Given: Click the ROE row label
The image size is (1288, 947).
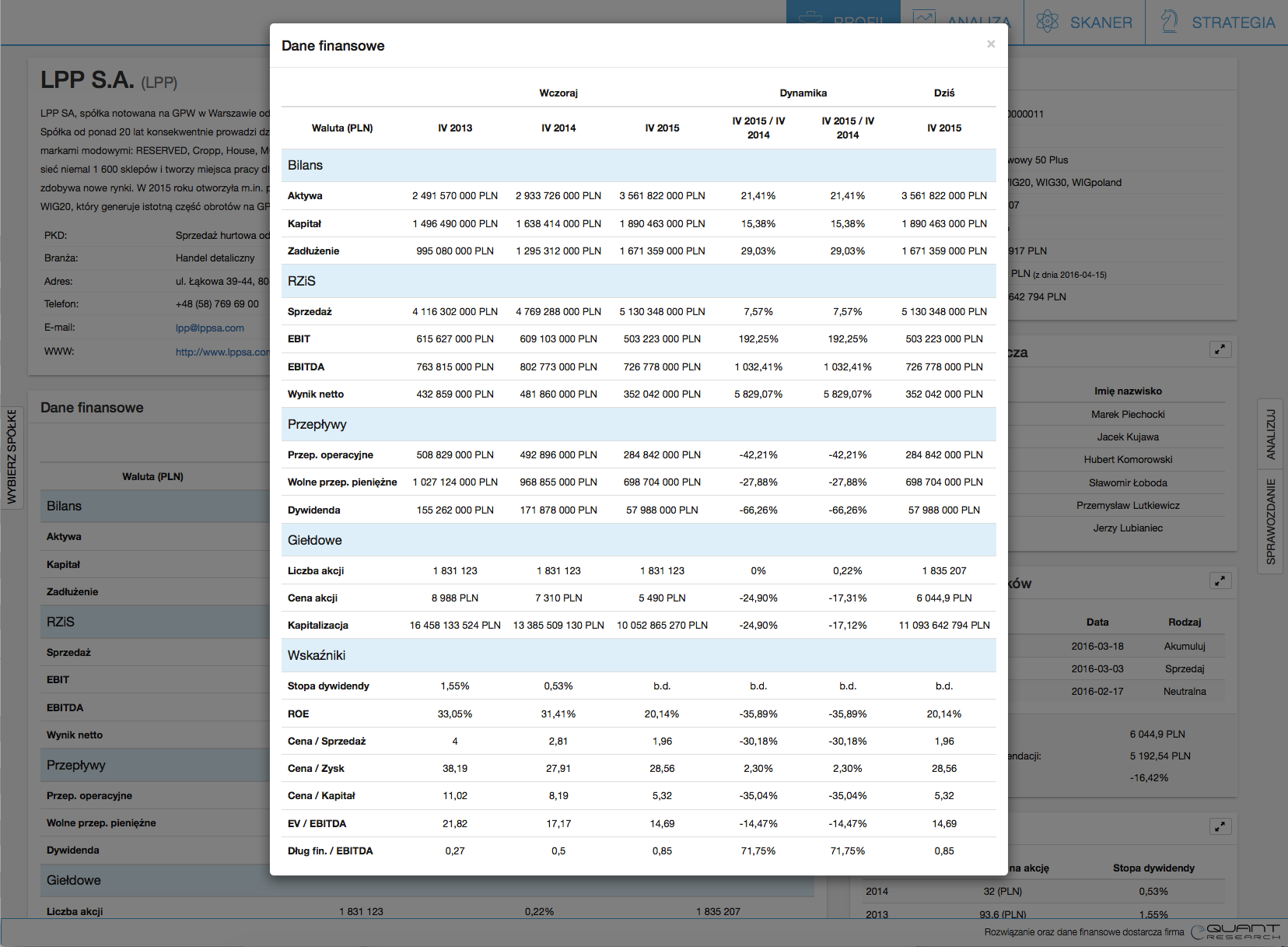Looking at the screenshot, I should (298, 714).
